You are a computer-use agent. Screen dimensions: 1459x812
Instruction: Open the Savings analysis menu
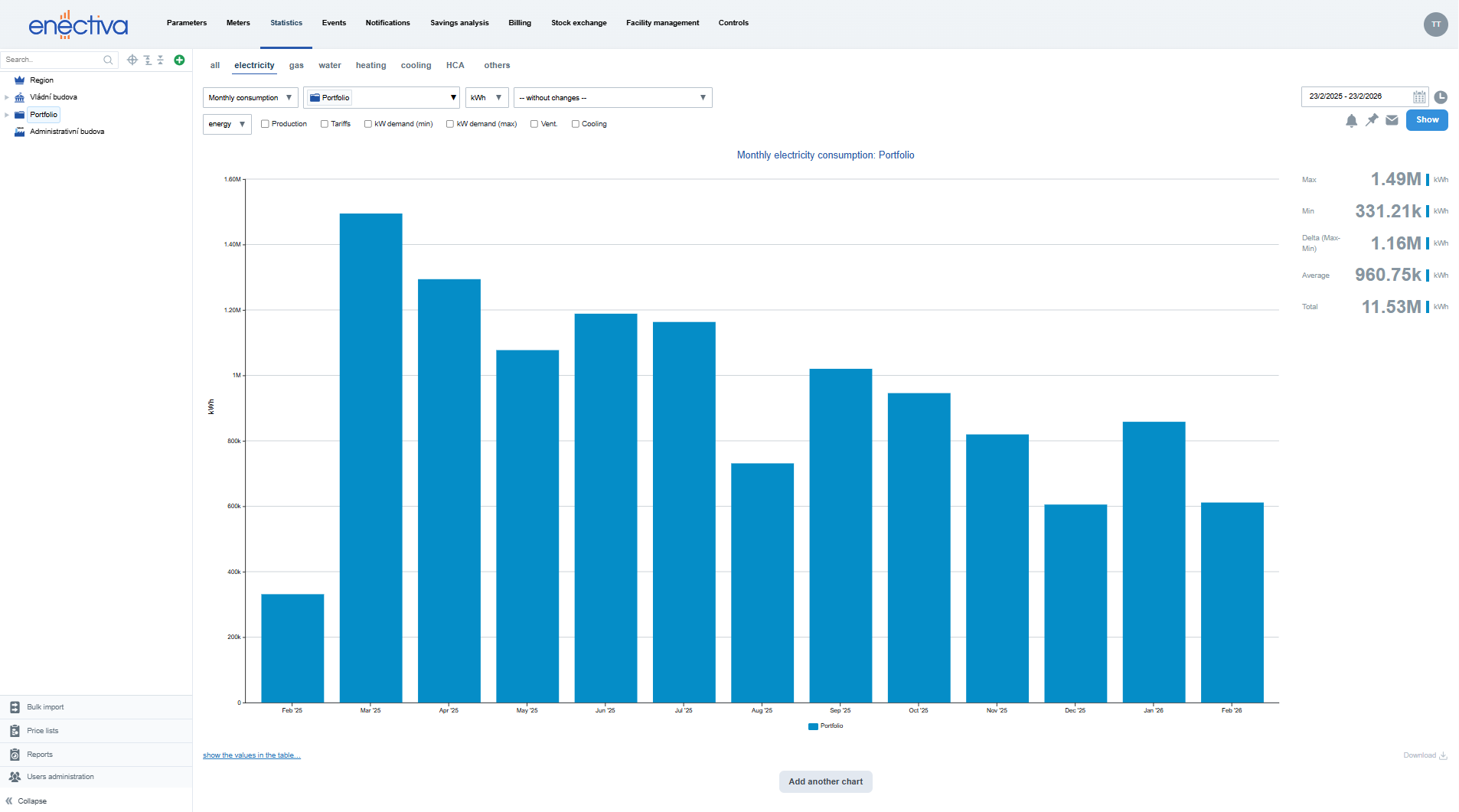click(x=459, y=23)
